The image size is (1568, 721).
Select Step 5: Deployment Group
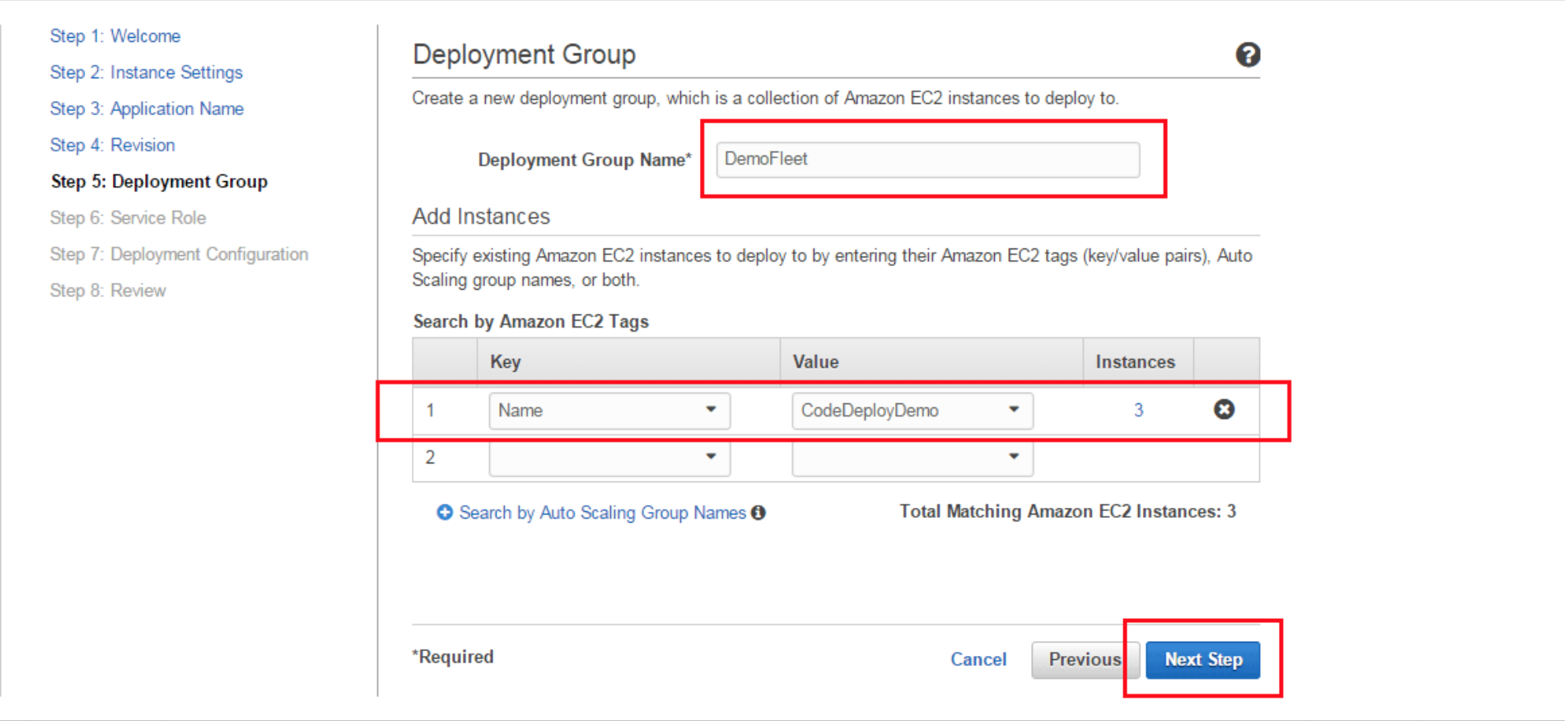pyautogui.click(x=159, y=181)
